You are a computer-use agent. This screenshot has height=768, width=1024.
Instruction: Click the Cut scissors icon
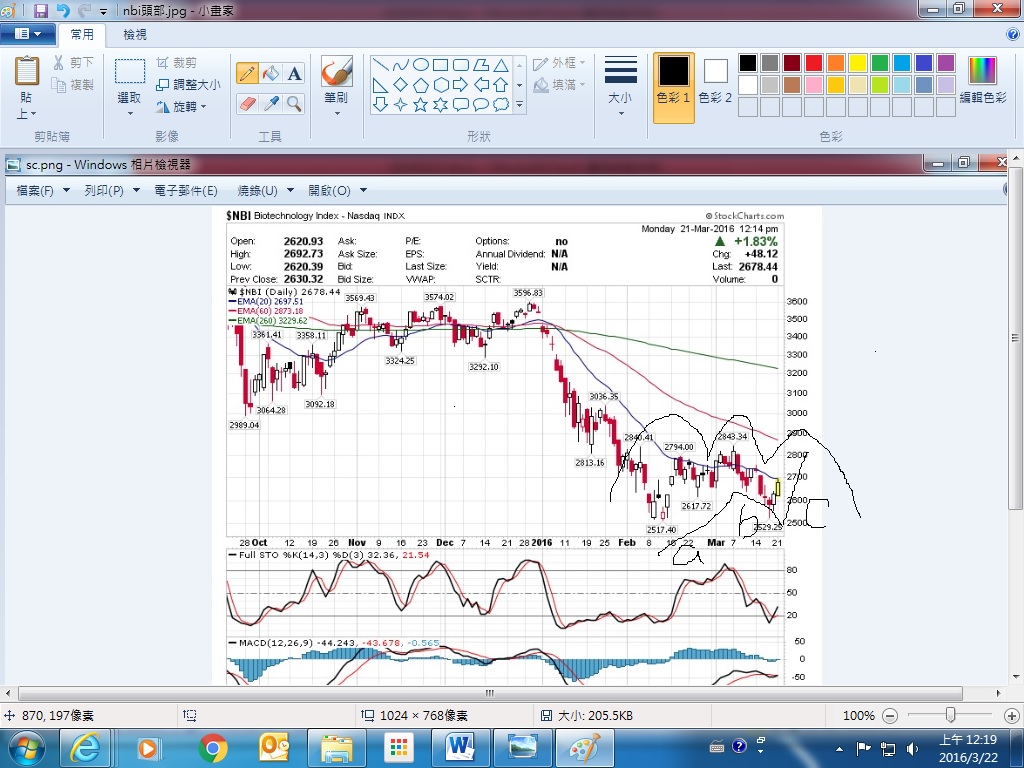[59, 63]
